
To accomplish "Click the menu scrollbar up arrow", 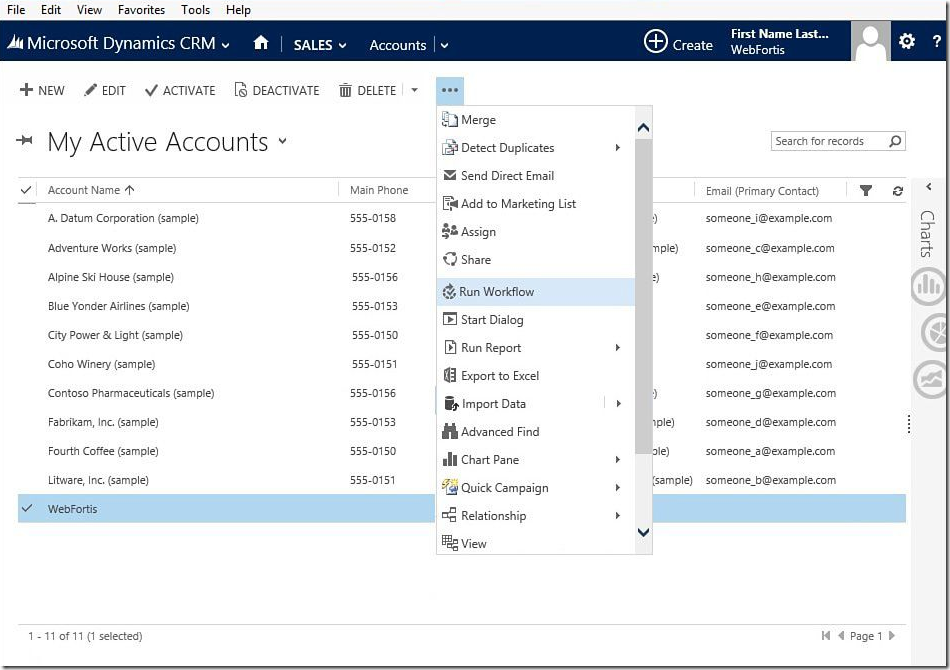I will point(643,128).
